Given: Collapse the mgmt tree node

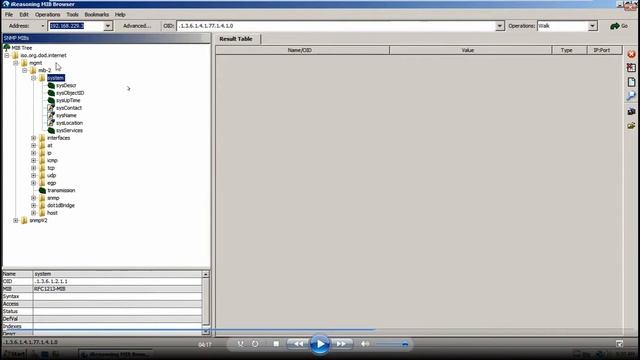Looking at the screenshot, I should point(16,63).
